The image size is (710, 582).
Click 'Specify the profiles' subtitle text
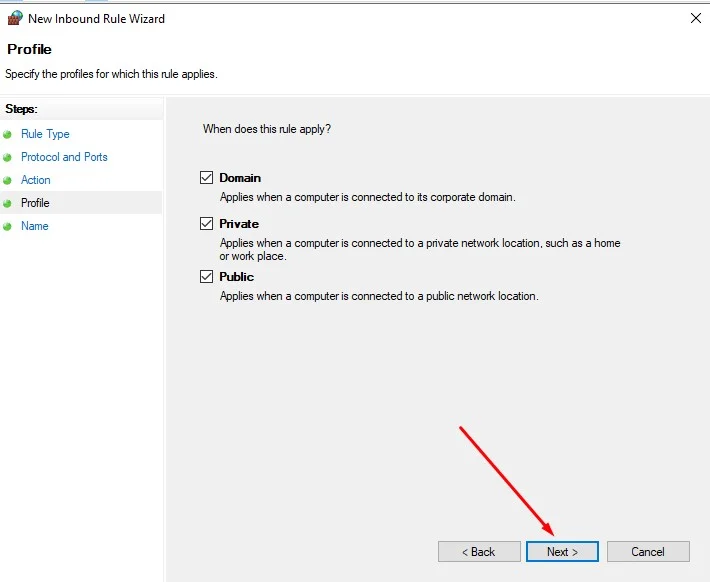click(111, 74)
